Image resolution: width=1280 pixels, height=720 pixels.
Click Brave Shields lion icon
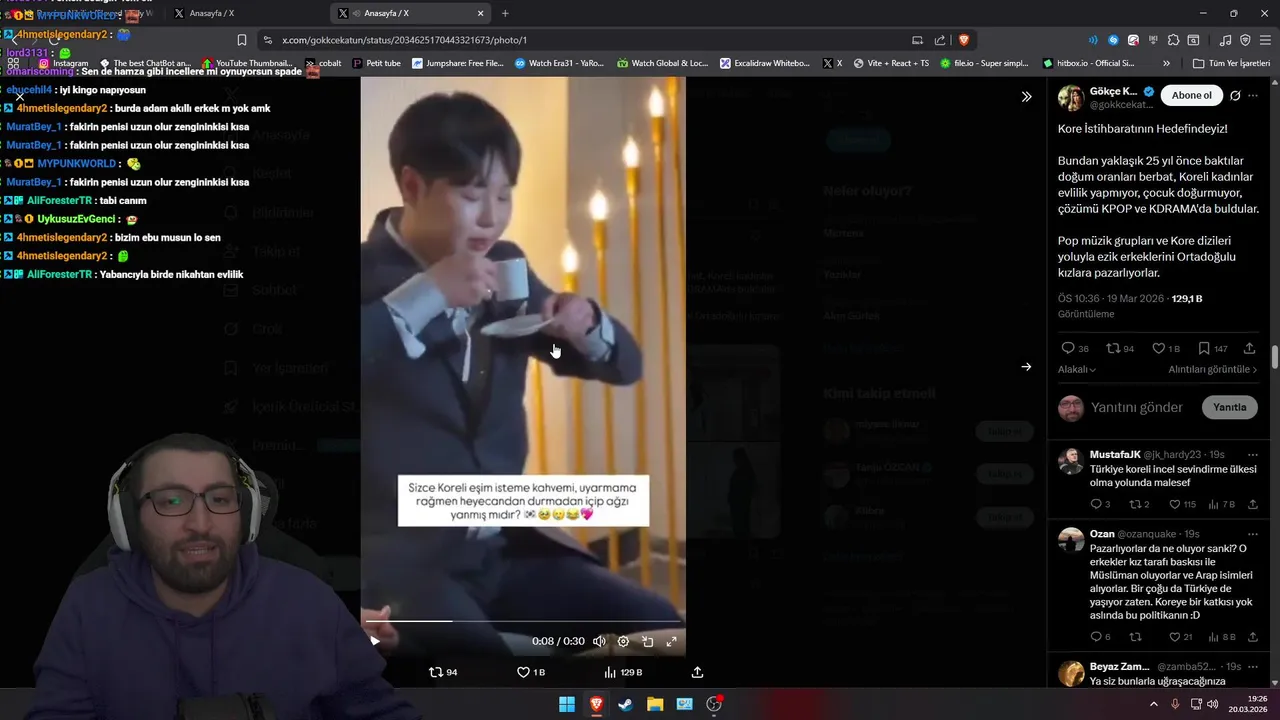[964, 40]
